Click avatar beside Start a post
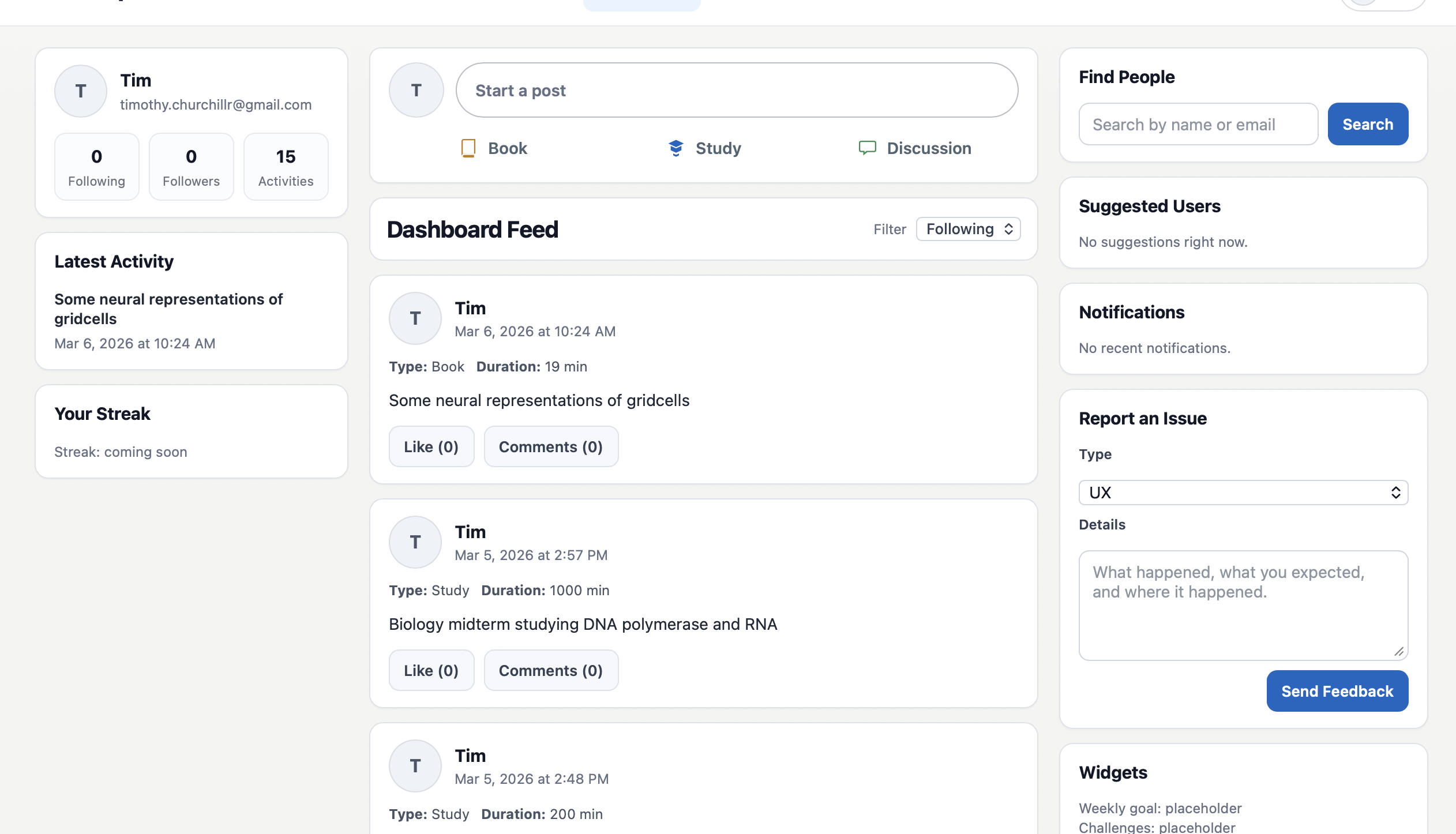 (x=416, y=91)
